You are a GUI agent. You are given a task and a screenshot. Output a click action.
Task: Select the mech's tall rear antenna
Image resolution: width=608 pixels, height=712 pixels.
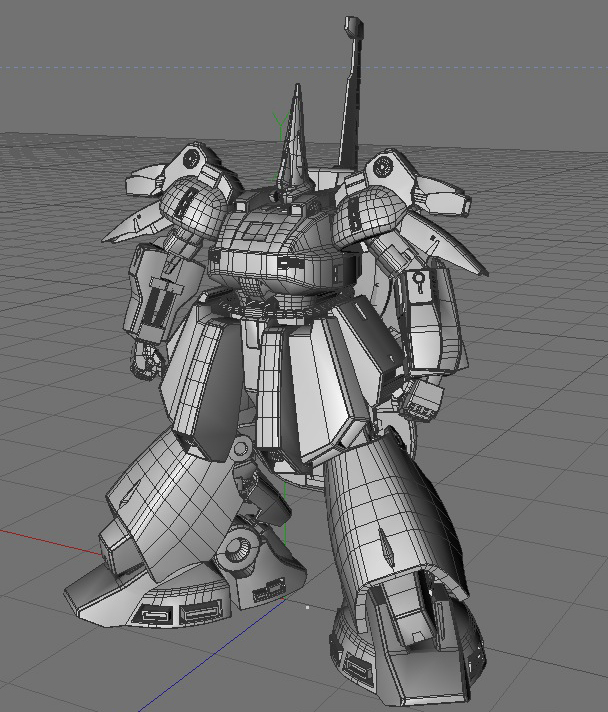coord(351,92)
